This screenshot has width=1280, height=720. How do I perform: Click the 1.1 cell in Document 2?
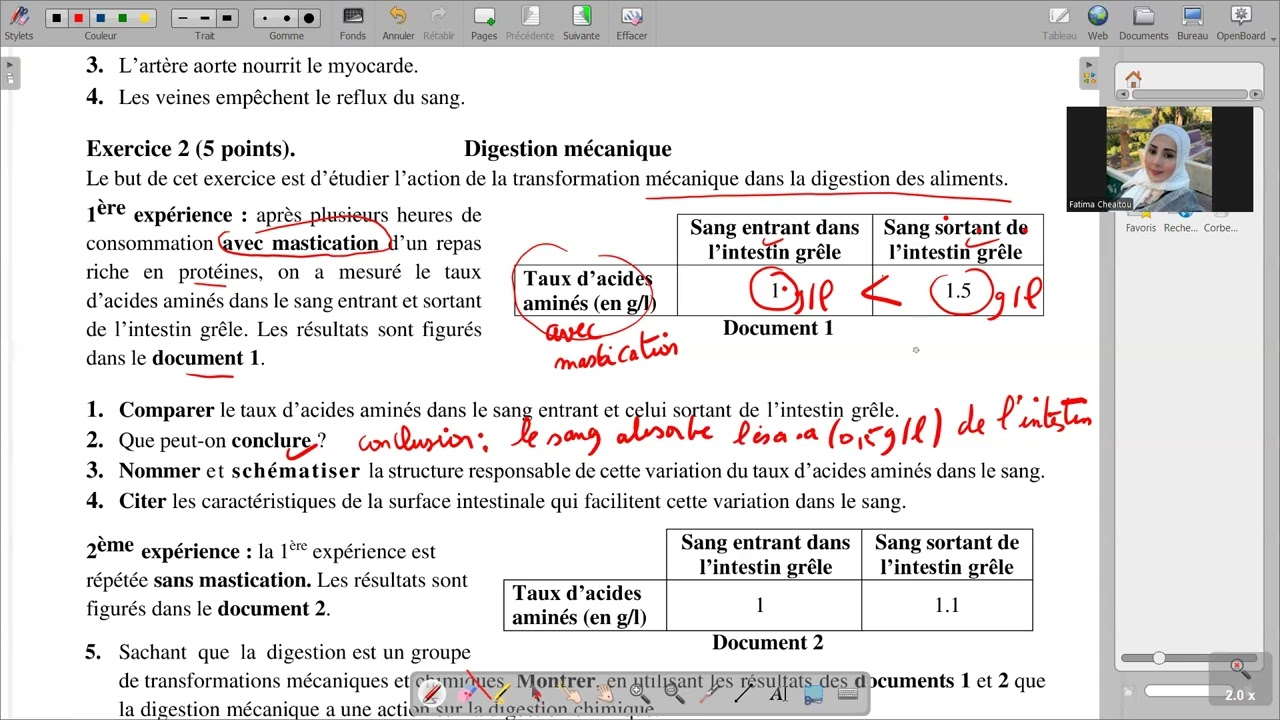(946, 605)
